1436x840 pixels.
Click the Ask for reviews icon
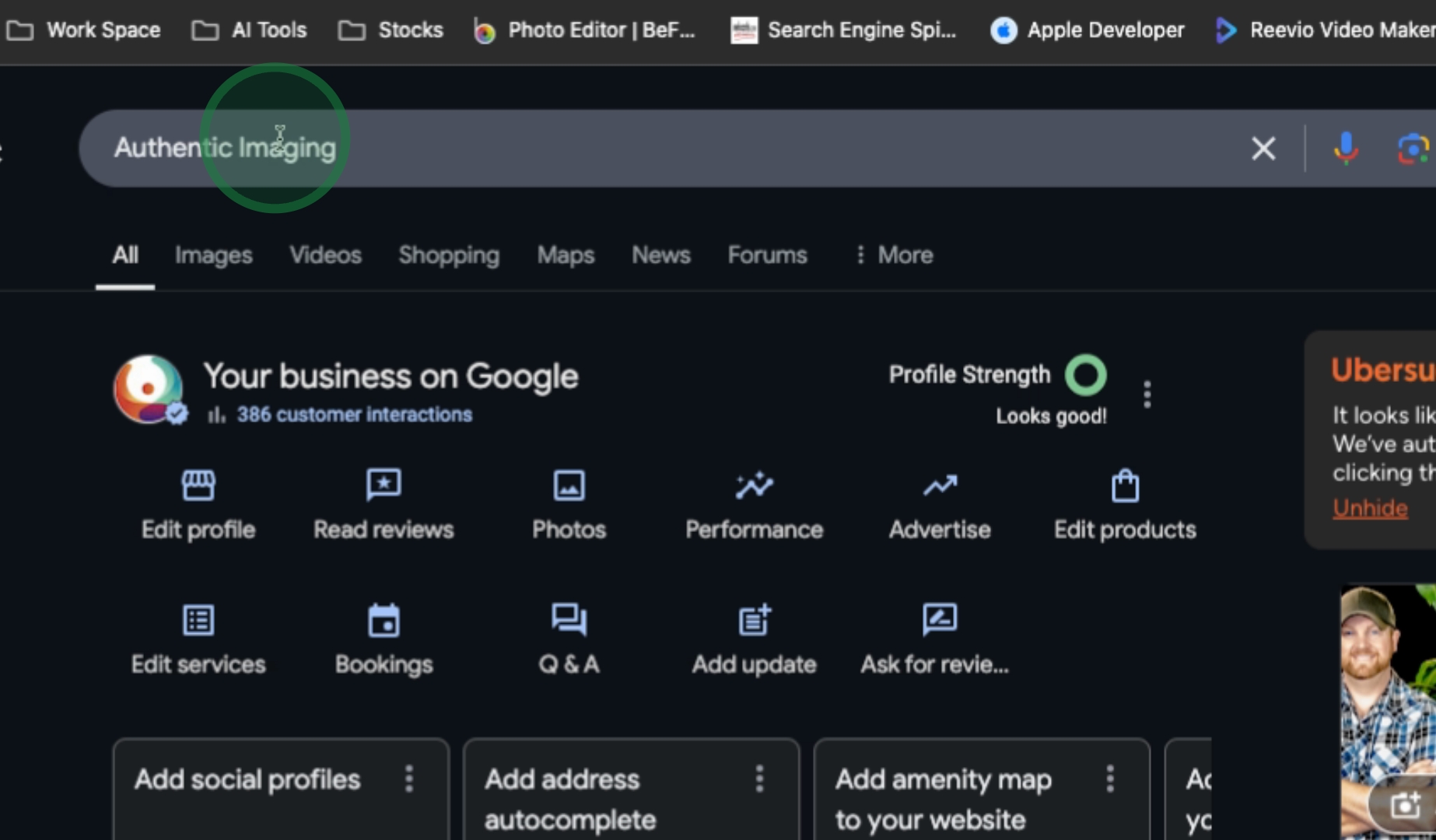(x=940, y=620)
